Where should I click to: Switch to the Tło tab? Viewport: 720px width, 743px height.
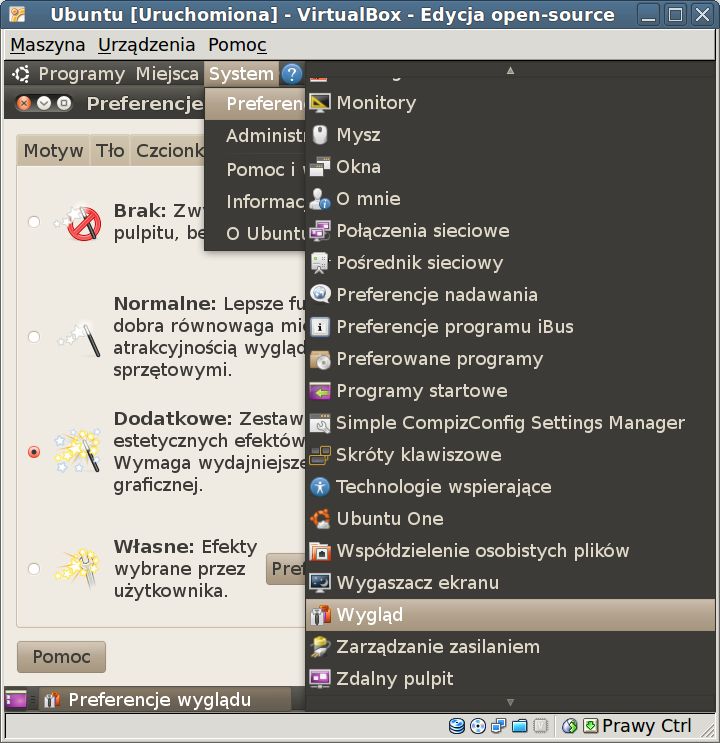(x=110, y=151)
